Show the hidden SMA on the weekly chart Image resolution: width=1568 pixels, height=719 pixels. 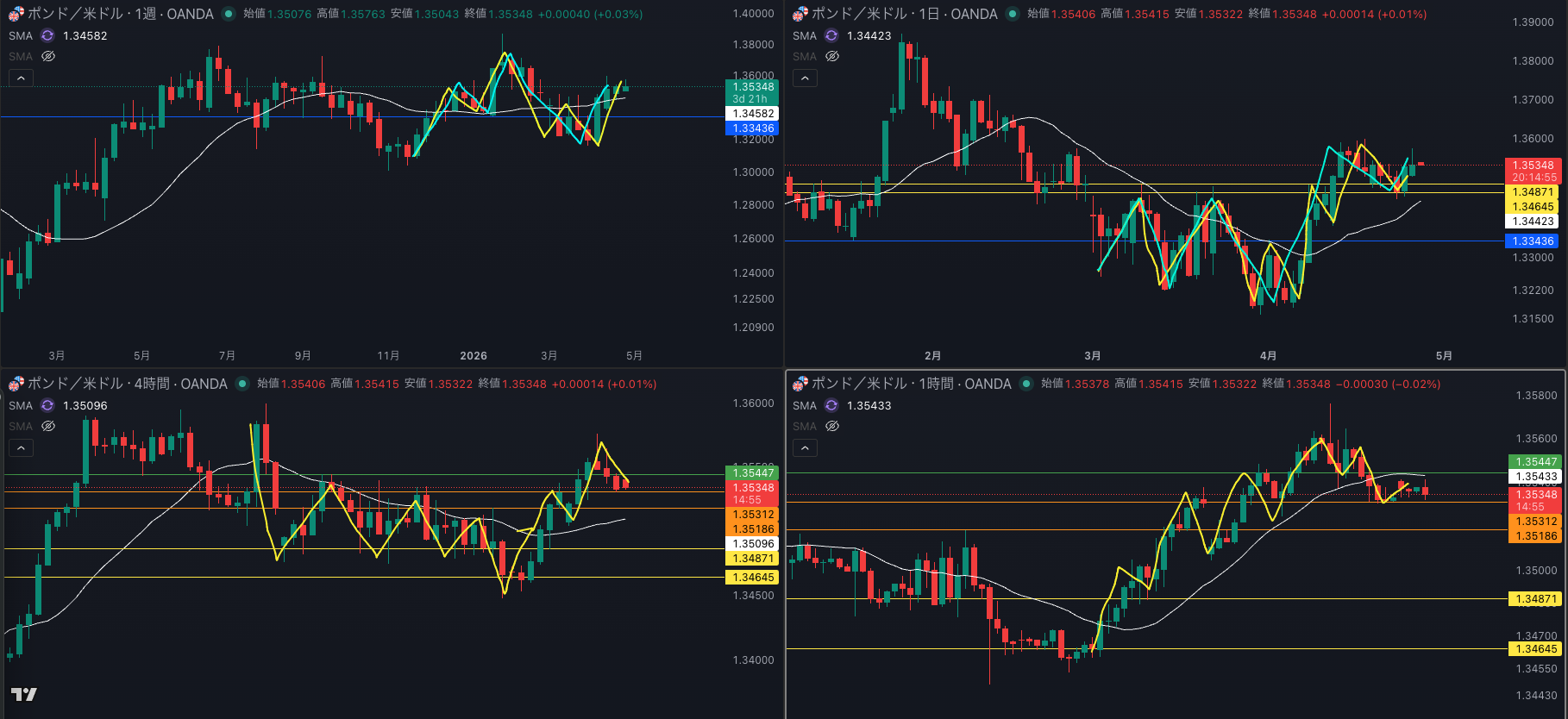(48, 56)
